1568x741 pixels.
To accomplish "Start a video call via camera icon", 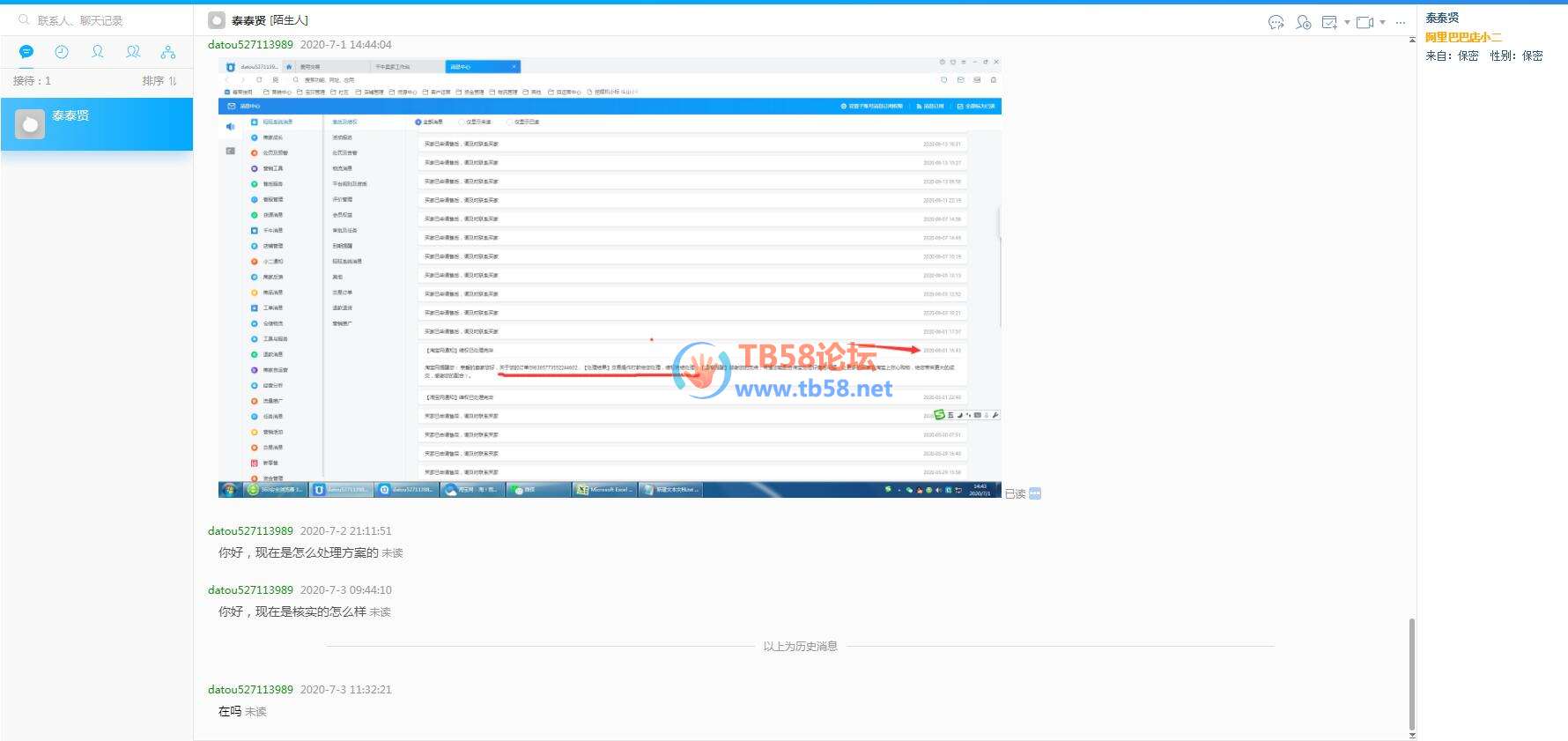I will (1365, 22).
